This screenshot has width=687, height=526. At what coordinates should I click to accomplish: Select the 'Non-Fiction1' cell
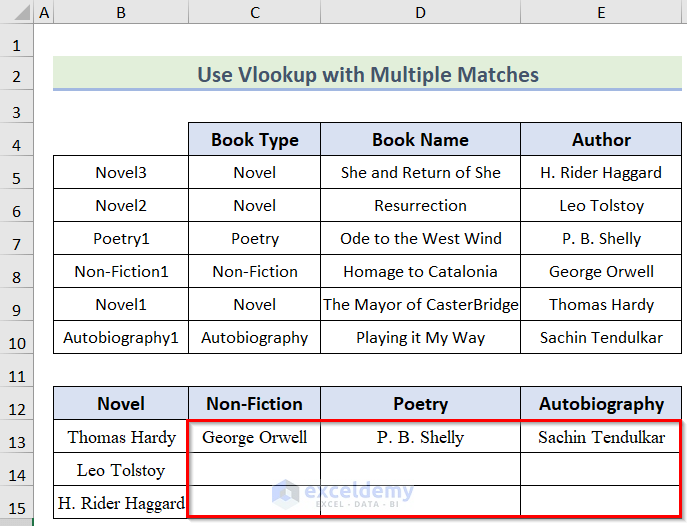click(121, 272)
